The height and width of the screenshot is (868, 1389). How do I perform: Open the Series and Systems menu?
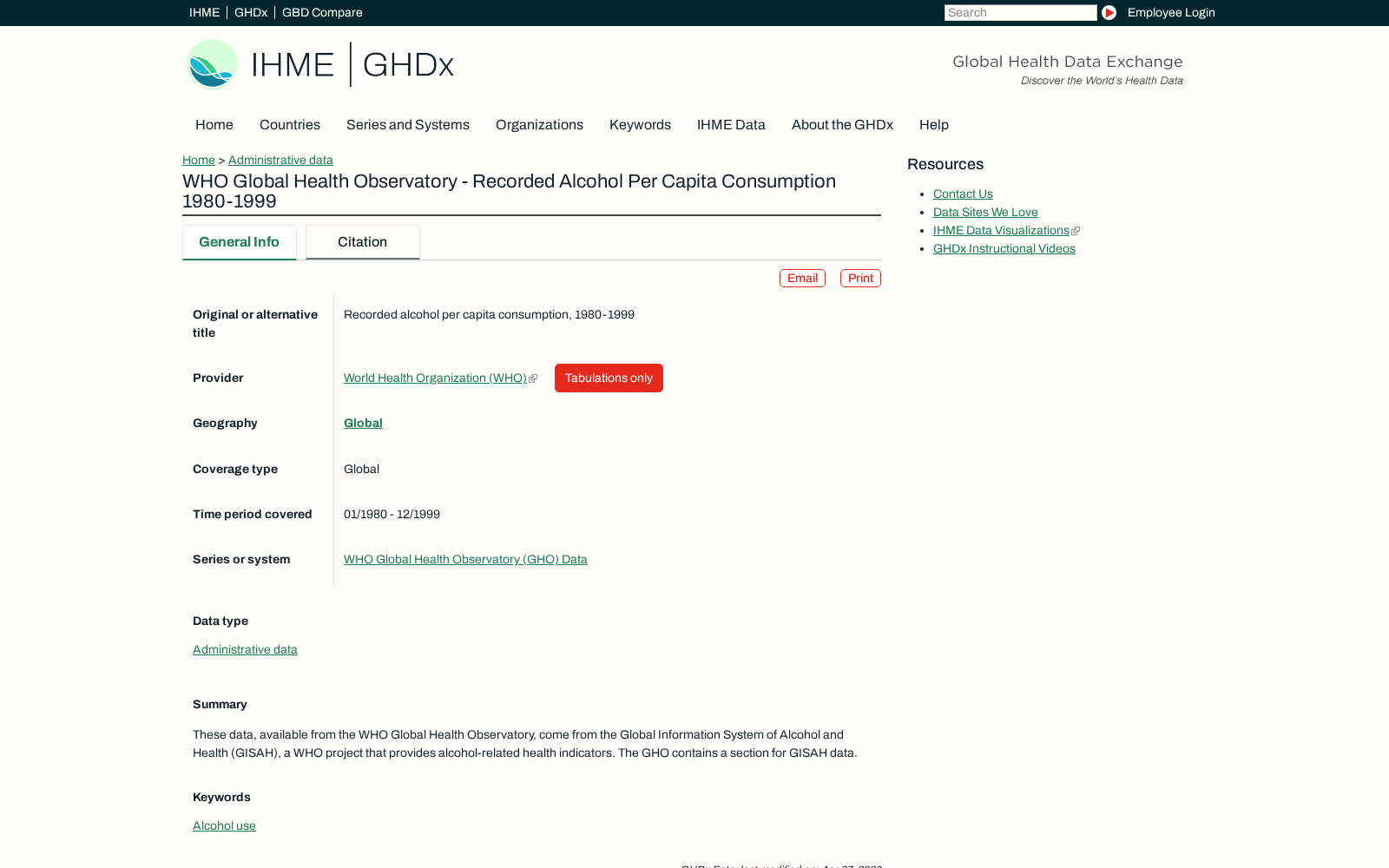(408, 125)
